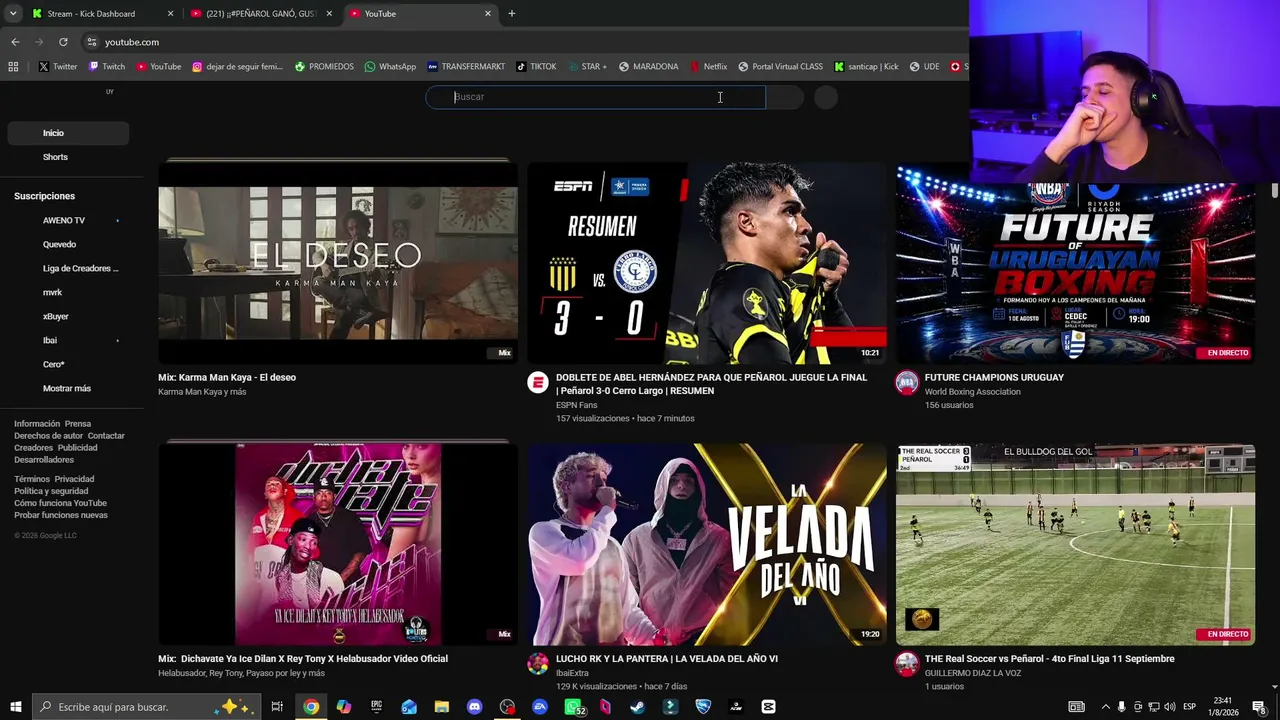Open Ibai subscription channel
The width and height of the screenshot is (1280, 720).
pos(50,340)
